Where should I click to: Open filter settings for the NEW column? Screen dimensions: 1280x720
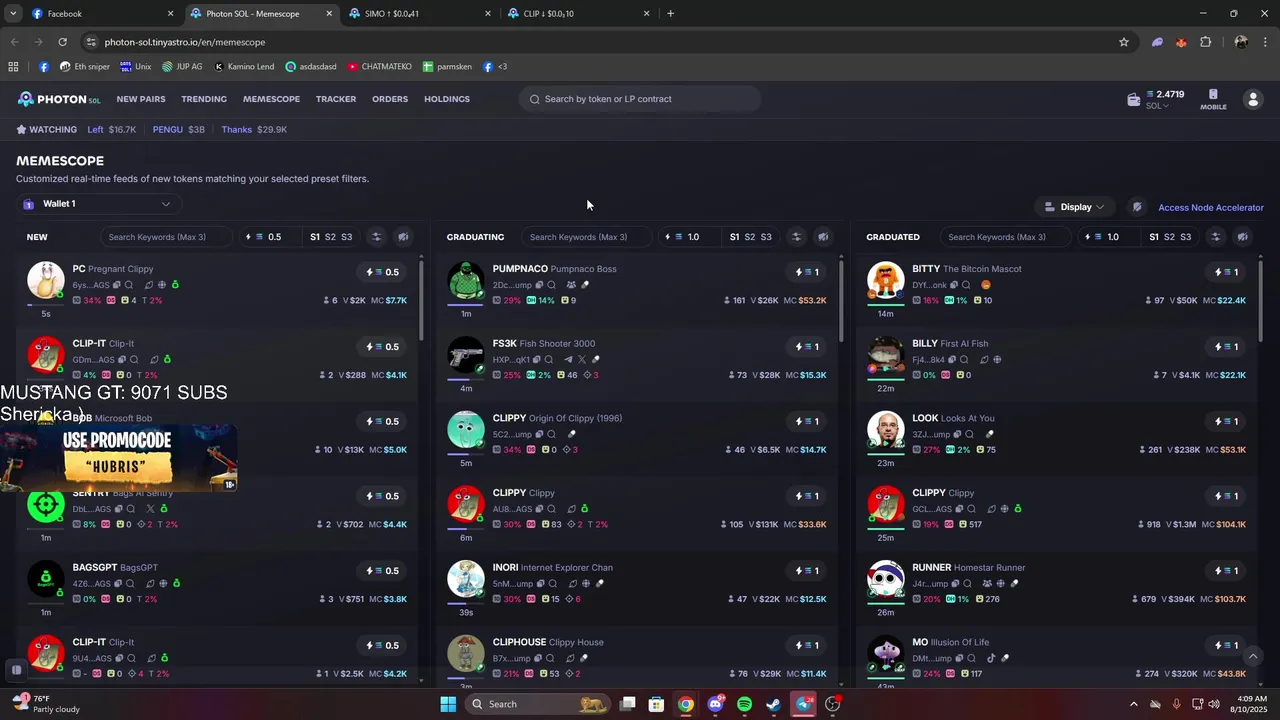coord(376,237)
